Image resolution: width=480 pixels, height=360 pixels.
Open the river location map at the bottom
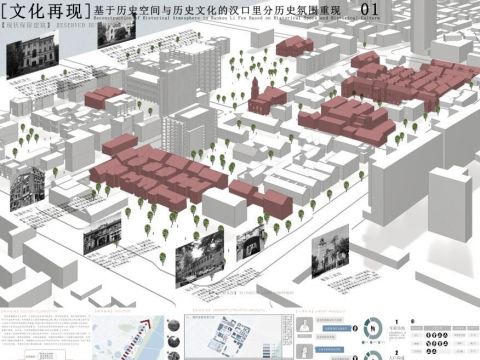point(128,337)
